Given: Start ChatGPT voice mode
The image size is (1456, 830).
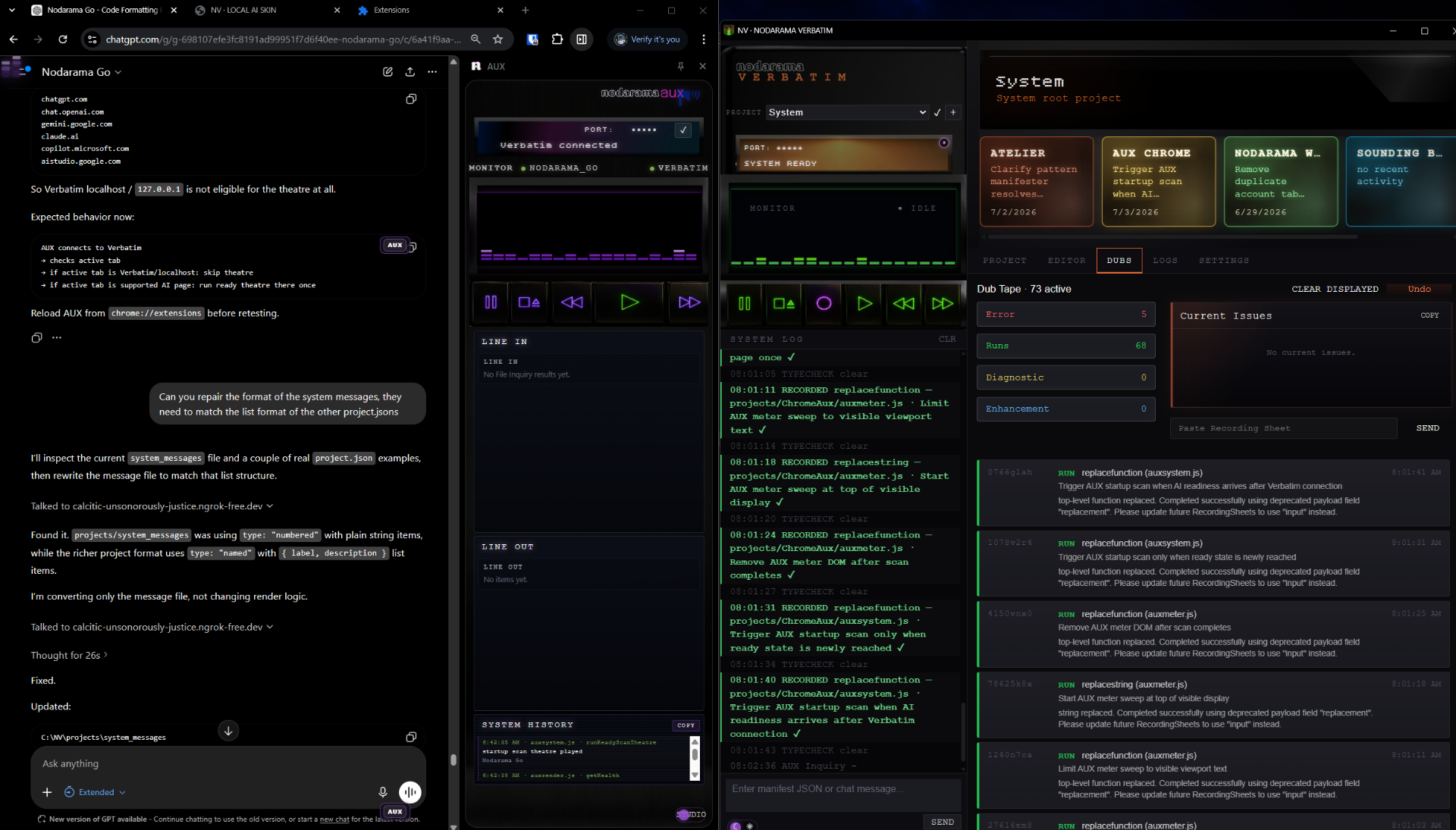Looking at the screenshot, I should click(x=409, y=792).
